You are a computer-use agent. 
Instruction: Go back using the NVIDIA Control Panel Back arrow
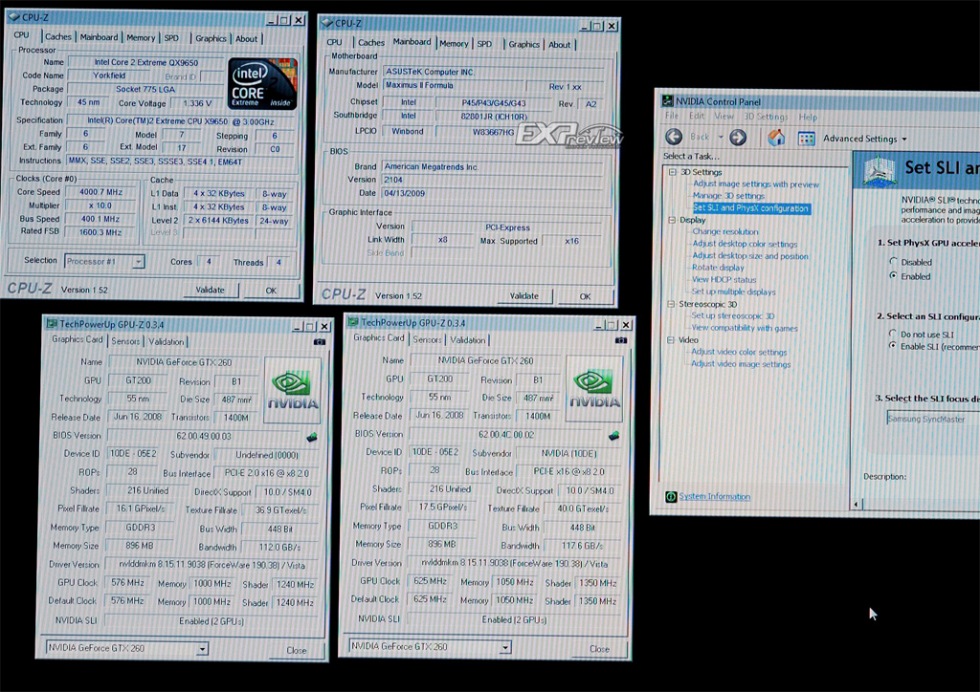pos(674,137)
